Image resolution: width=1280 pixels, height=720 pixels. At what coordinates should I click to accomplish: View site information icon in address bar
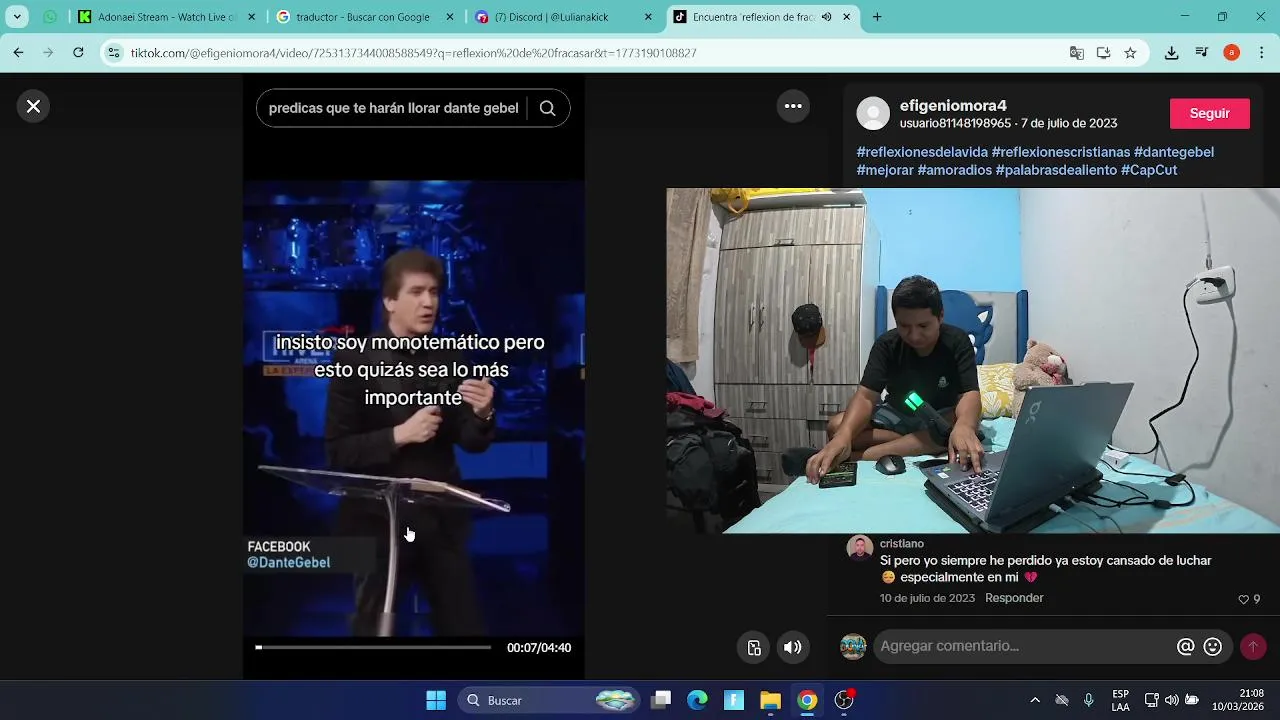tap(114, 53)
